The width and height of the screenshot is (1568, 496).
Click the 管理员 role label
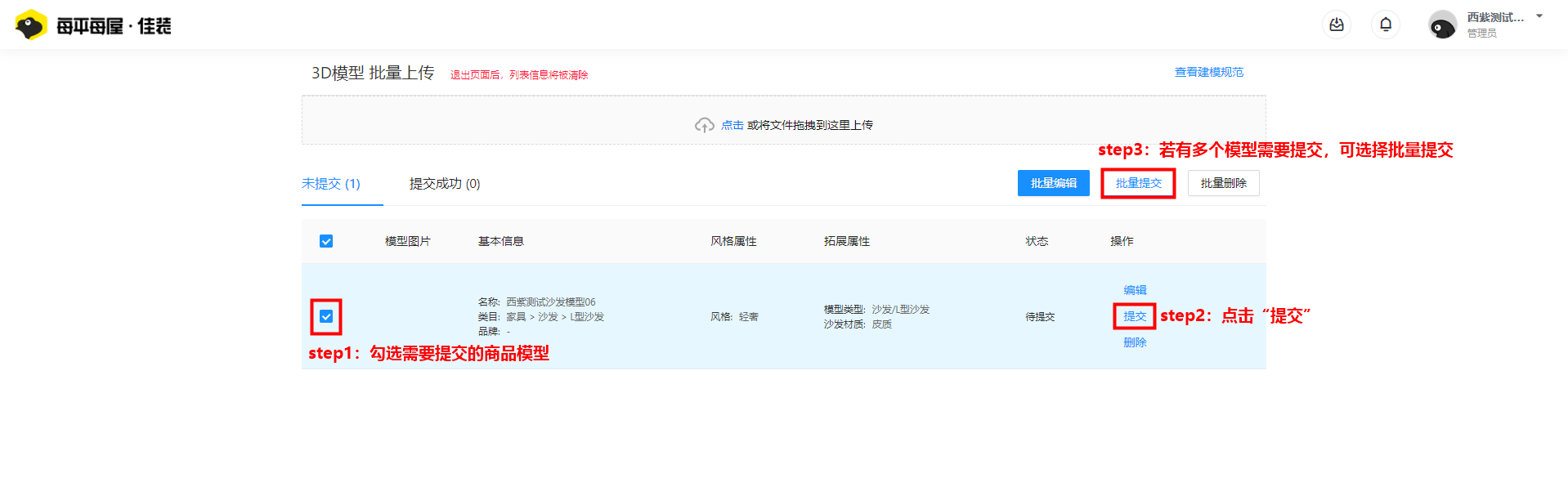[1481, 34]
